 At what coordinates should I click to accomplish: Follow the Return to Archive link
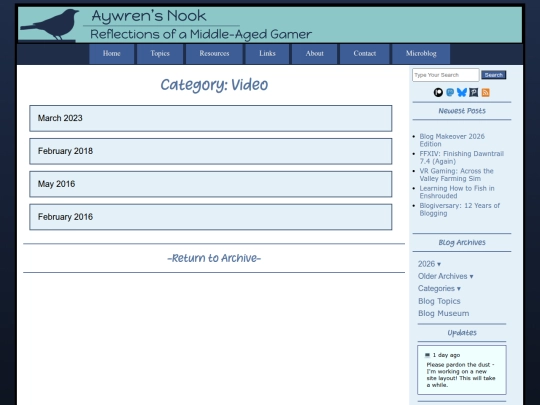(214, 258)
